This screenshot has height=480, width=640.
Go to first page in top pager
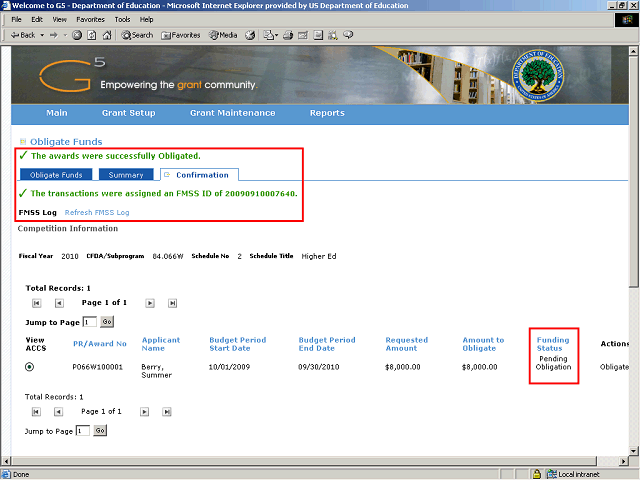click(36, 303)
